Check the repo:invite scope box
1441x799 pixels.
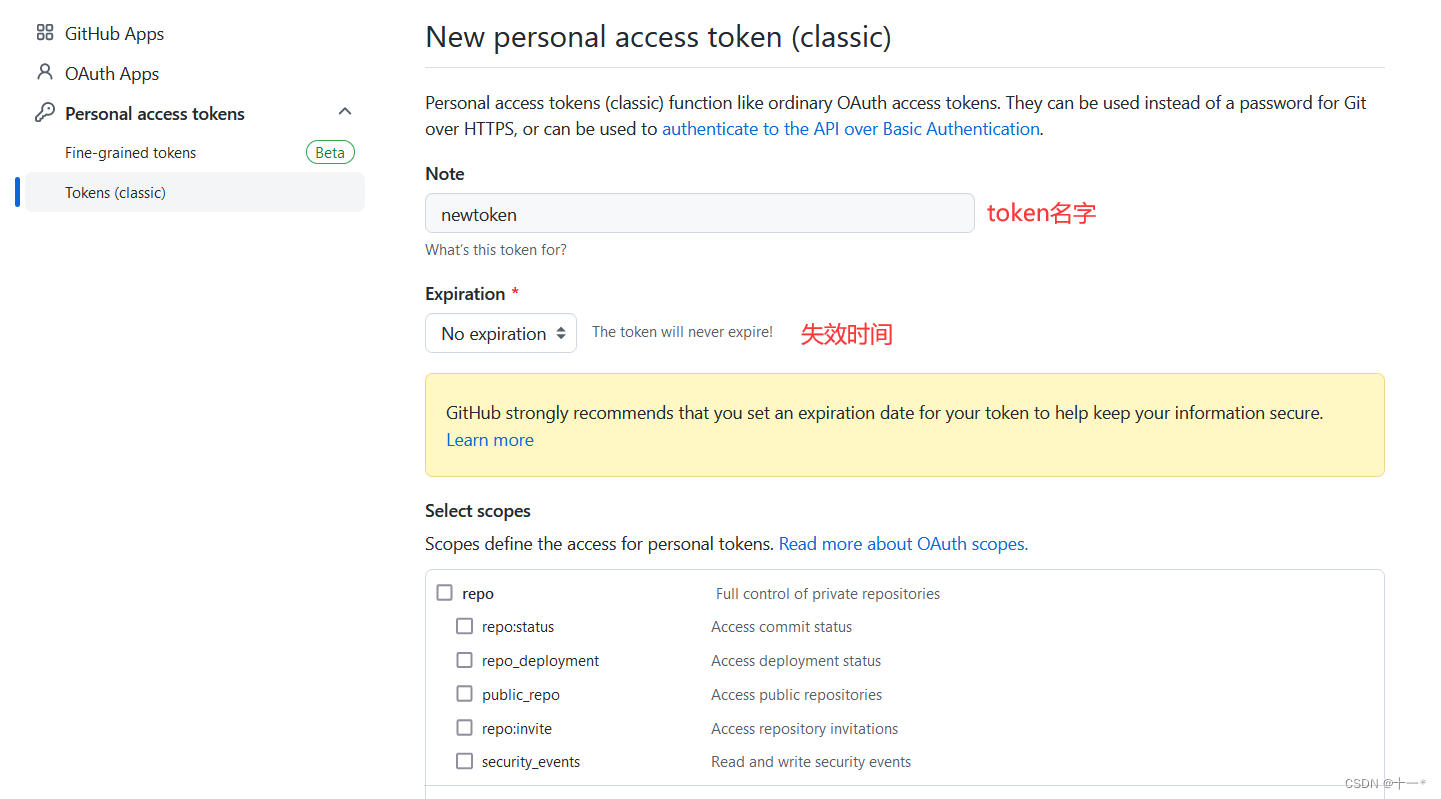(x=464, y=728)
